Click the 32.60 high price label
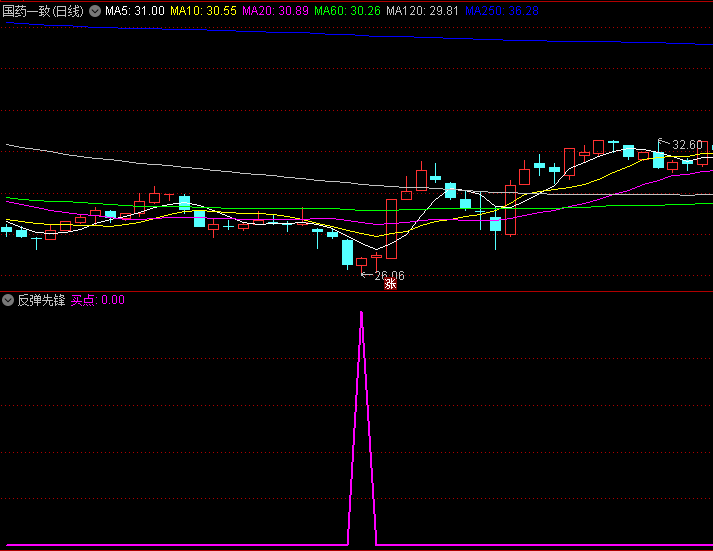713x551 pixels. click(x=687, y=145)
